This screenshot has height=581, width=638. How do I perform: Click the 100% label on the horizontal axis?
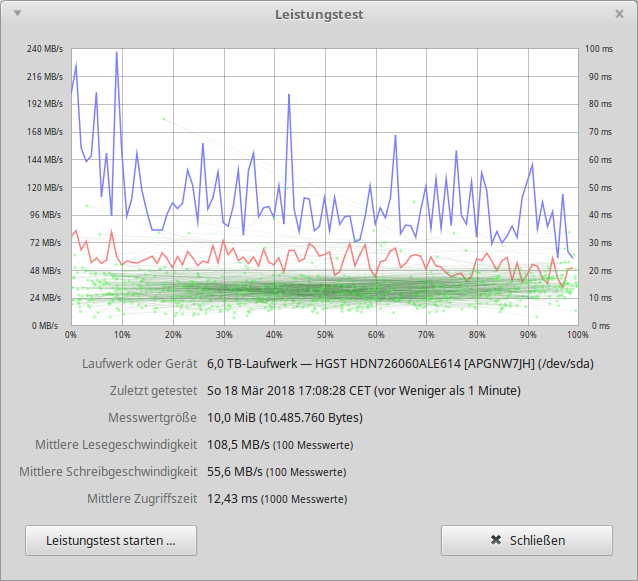[575, 336]
